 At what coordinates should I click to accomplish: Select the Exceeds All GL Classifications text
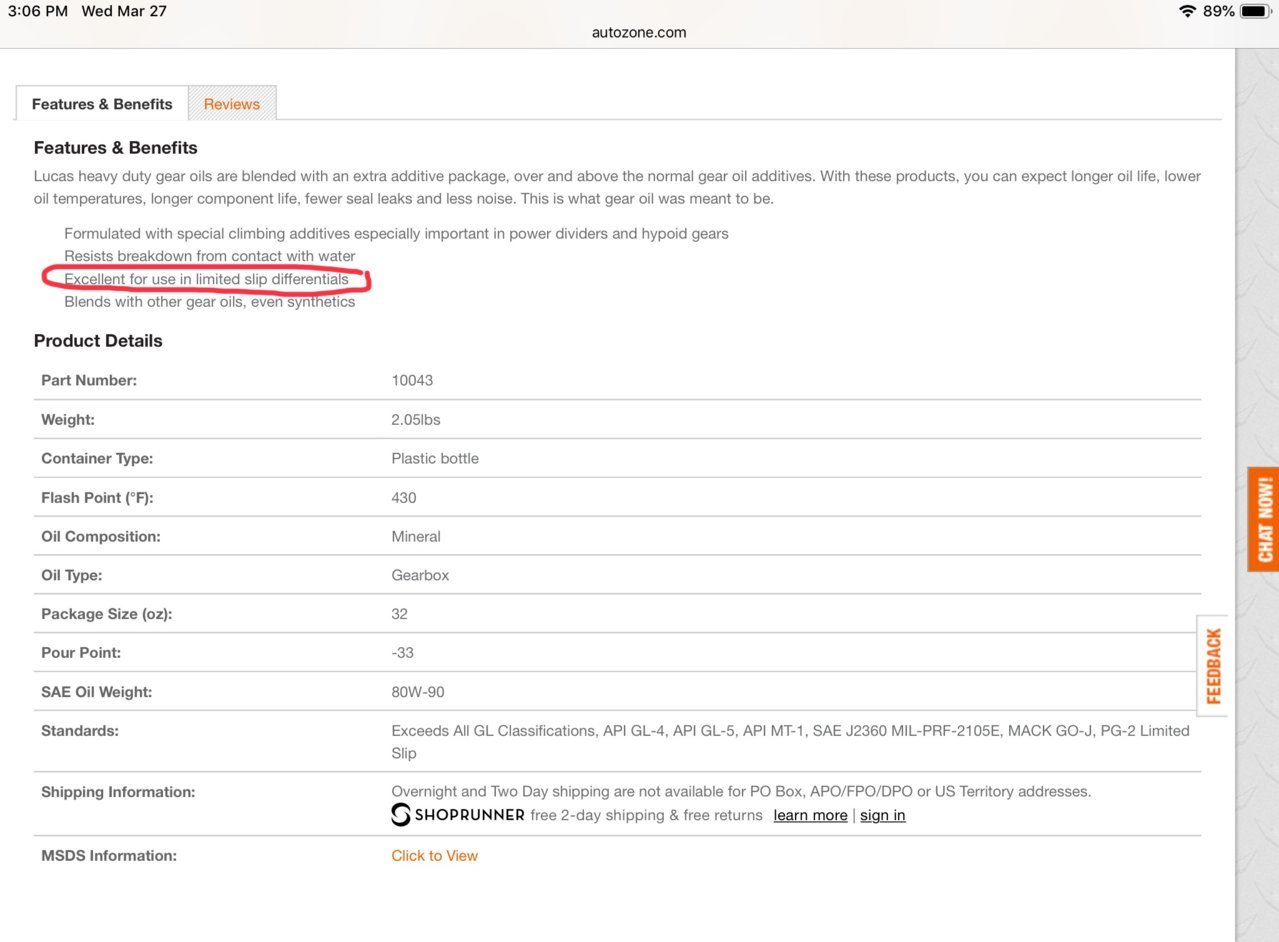tap(790, 742)
